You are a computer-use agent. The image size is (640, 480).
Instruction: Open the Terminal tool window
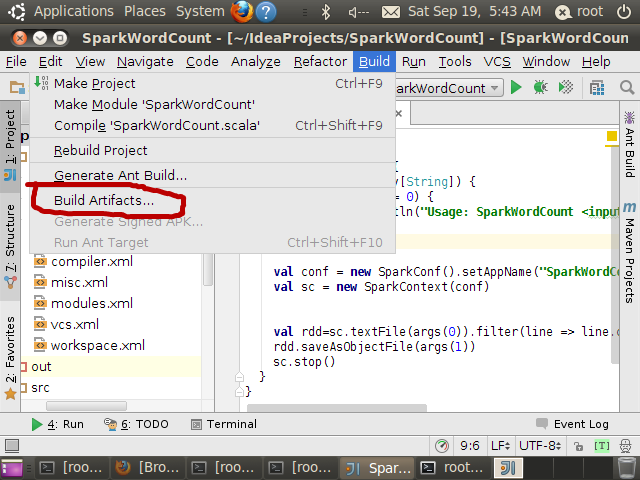(224, 424)
